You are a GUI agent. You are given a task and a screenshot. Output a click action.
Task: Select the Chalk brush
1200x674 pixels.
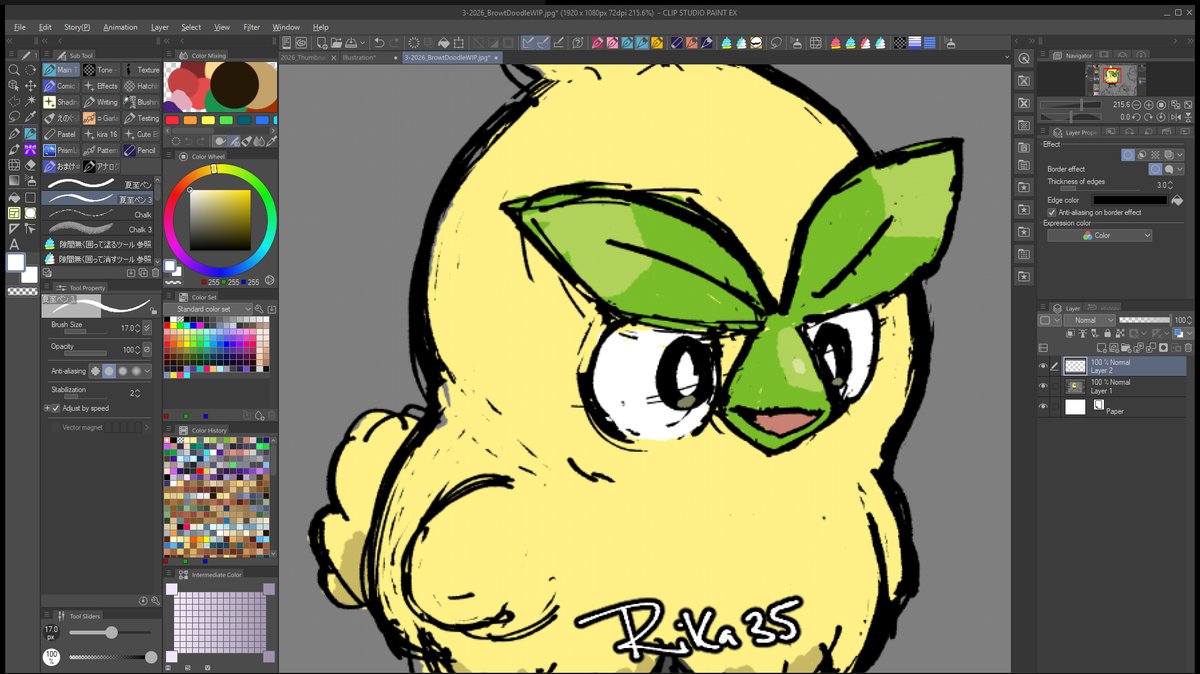100,214
